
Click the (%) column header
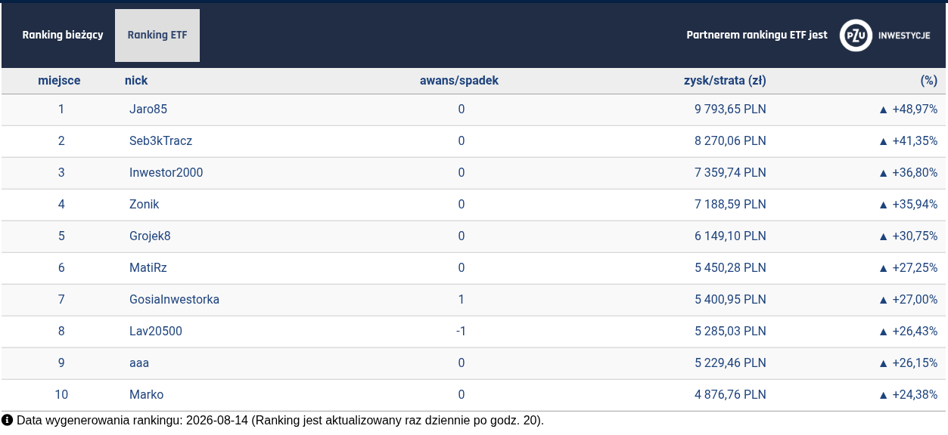(929, 80)
